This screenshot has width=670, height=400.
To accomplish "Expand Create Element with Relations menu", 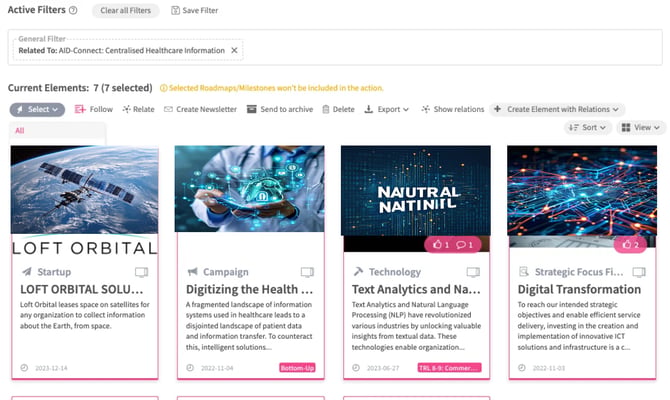I will (556, 109).
